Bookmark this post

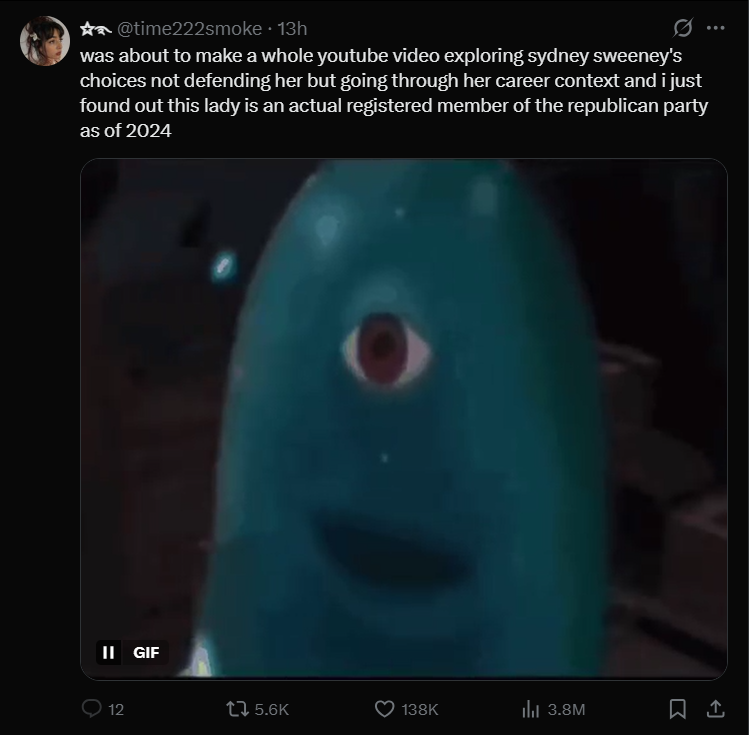point(677,709)
